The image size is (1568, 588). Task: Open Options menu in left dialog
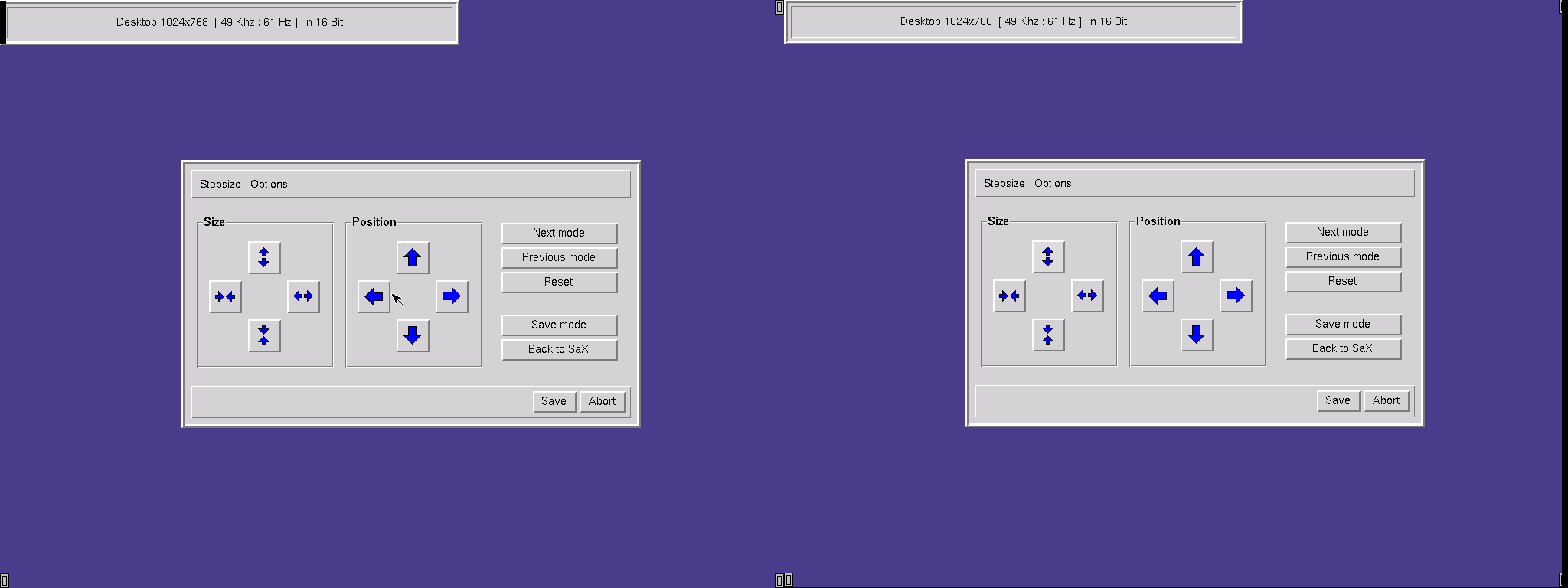coord(269,184)
